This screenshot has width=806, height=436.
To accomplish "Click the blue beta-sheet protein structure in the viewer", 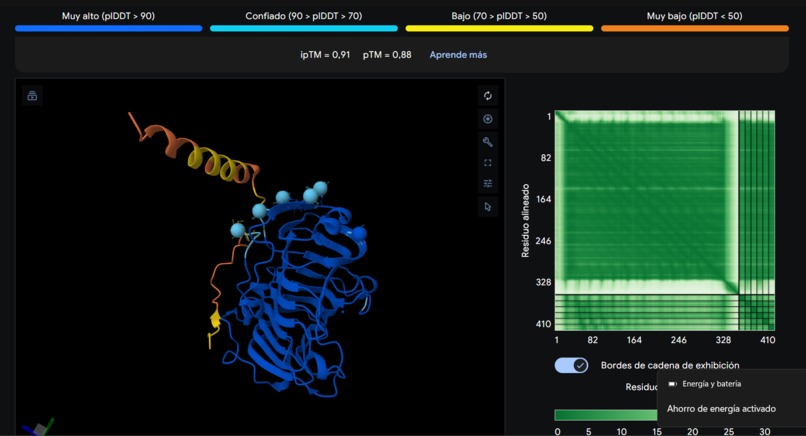I will 303,298.
